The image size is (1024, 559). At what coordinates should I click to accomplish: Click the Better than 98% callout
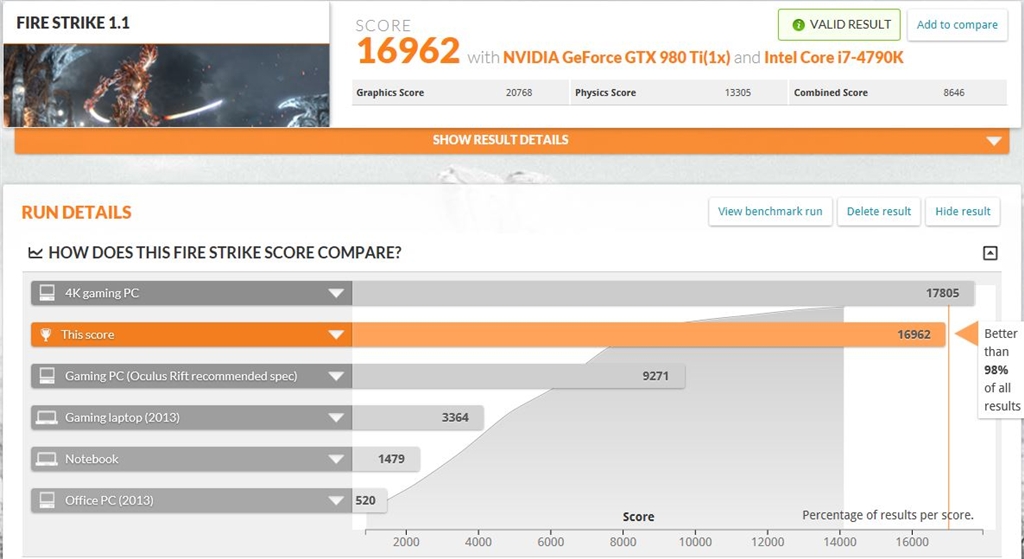(1001, 370)
